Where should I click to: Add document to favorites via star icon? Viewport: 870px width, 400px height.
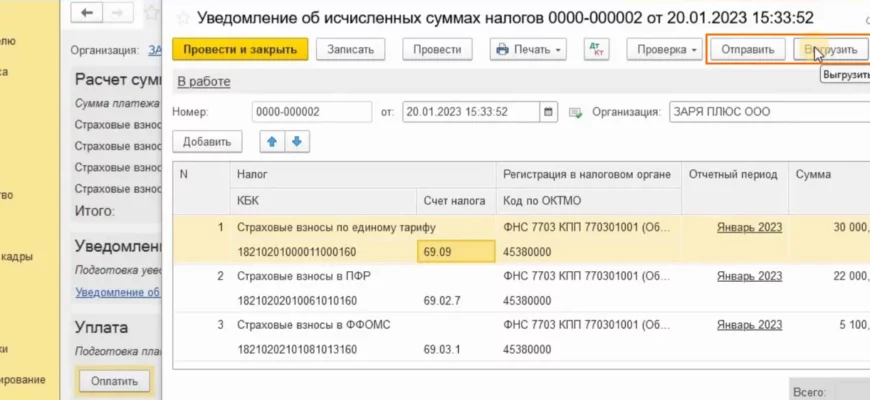click(x=182, y=18)
